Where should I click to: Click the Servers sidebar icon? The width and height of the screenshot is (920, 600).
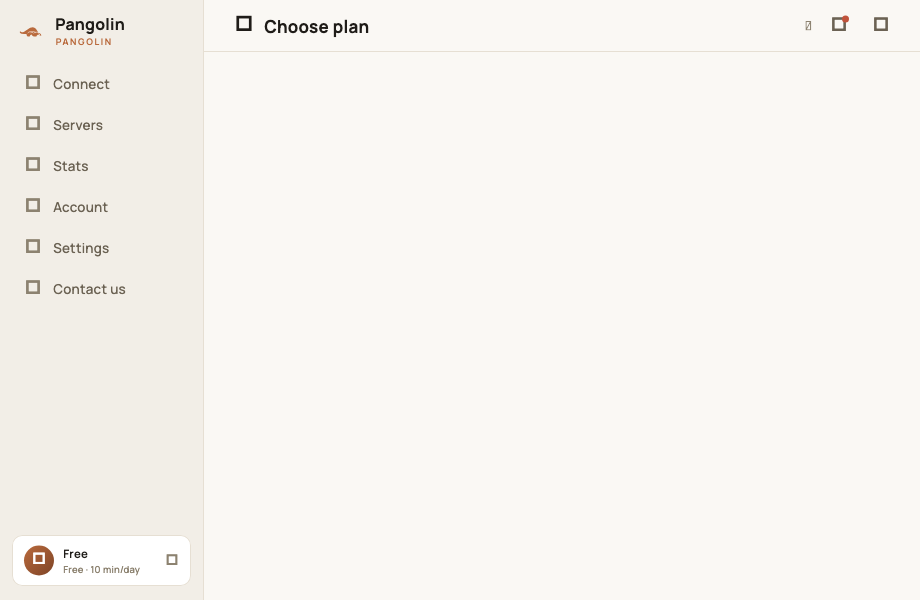point(33,124)
